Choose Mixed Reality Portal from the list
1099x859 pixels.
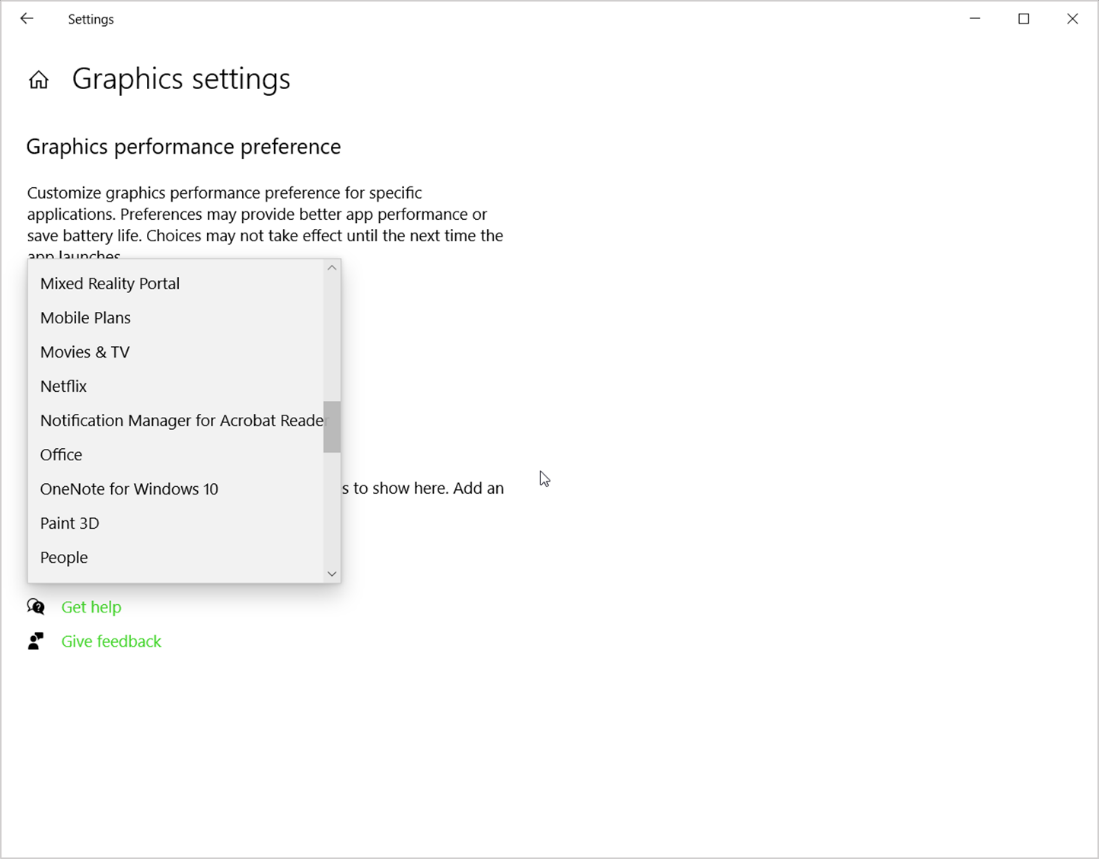(x=110, y=283)
